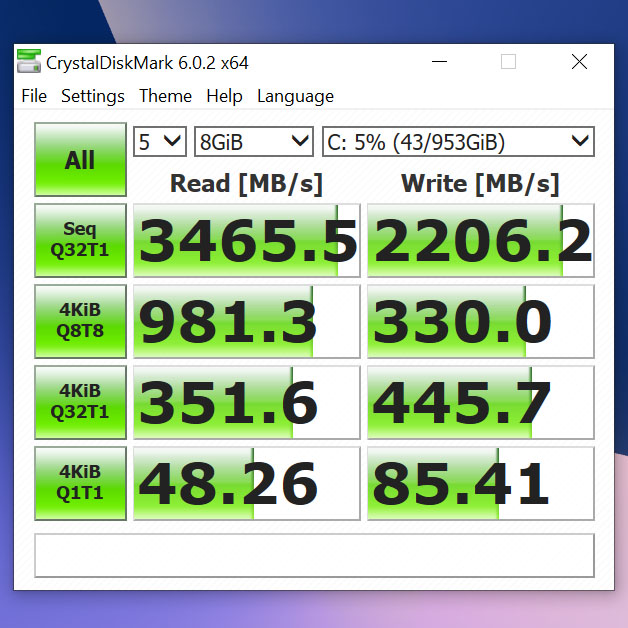This screenshot has height=628, width=628.
Task: Open the Language menu
Action: point(296,96)
